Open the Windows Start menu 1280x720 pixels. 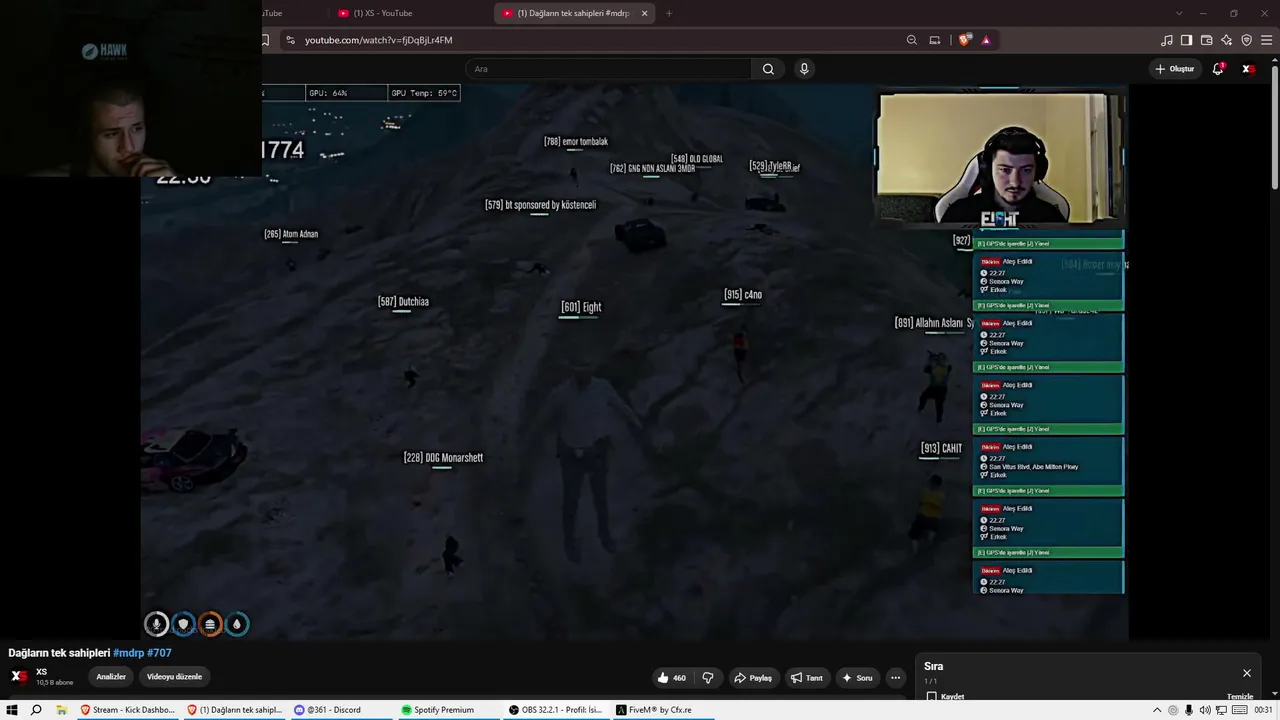coord(12,710)
